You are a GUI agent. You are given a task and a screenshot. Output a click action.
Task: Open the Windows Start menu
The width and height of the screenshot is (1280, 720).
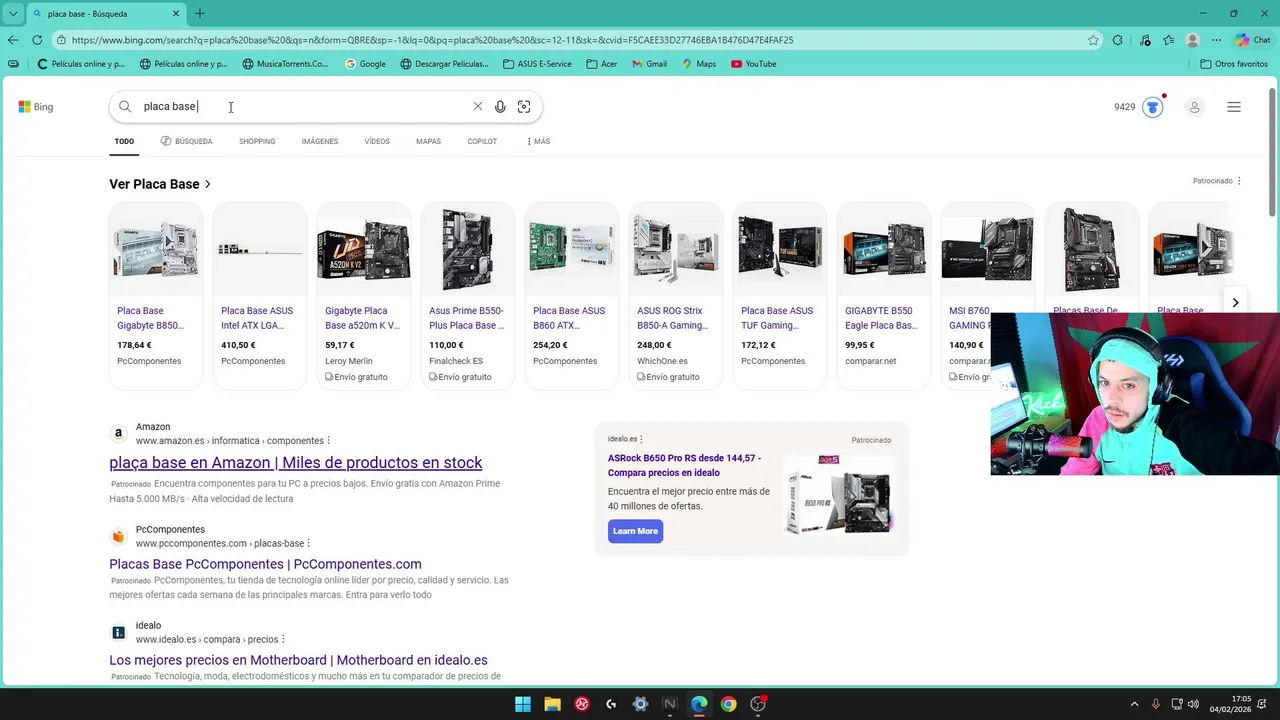click(x=523, y=704)
